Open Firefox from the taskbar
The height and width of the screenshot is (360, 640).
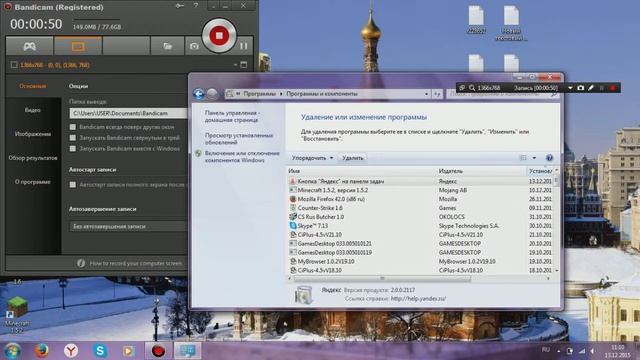coord(41,351)
